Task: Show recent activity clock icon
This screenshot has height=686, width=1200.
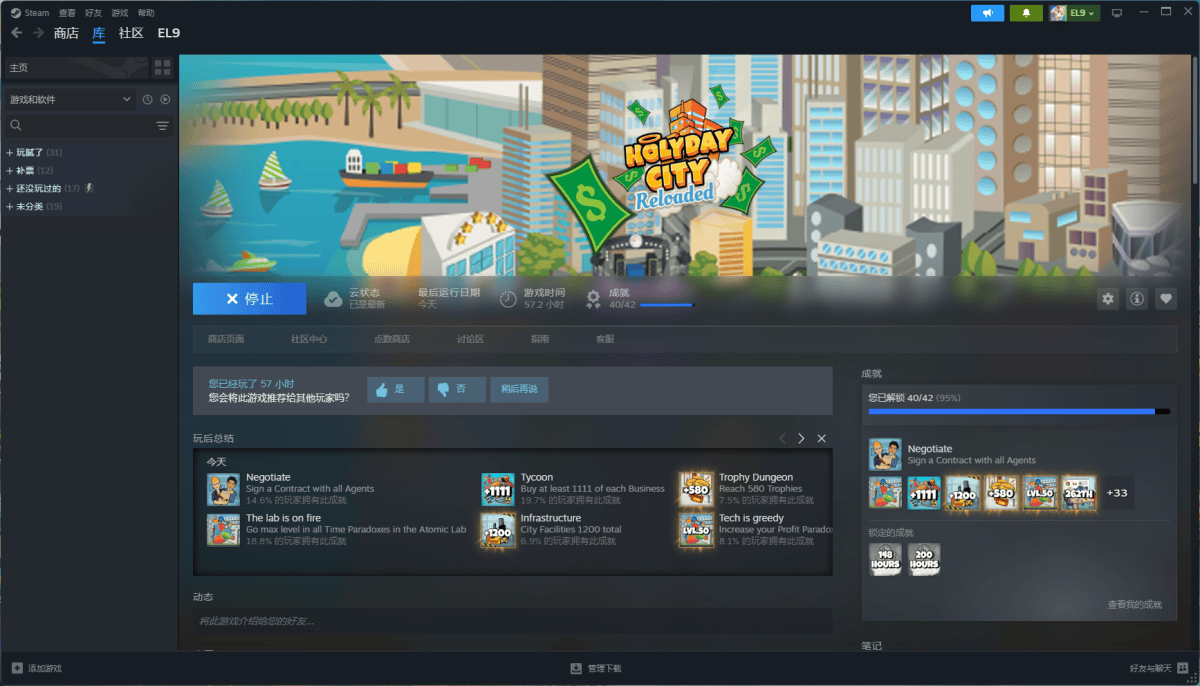Action: coord(147,100)
